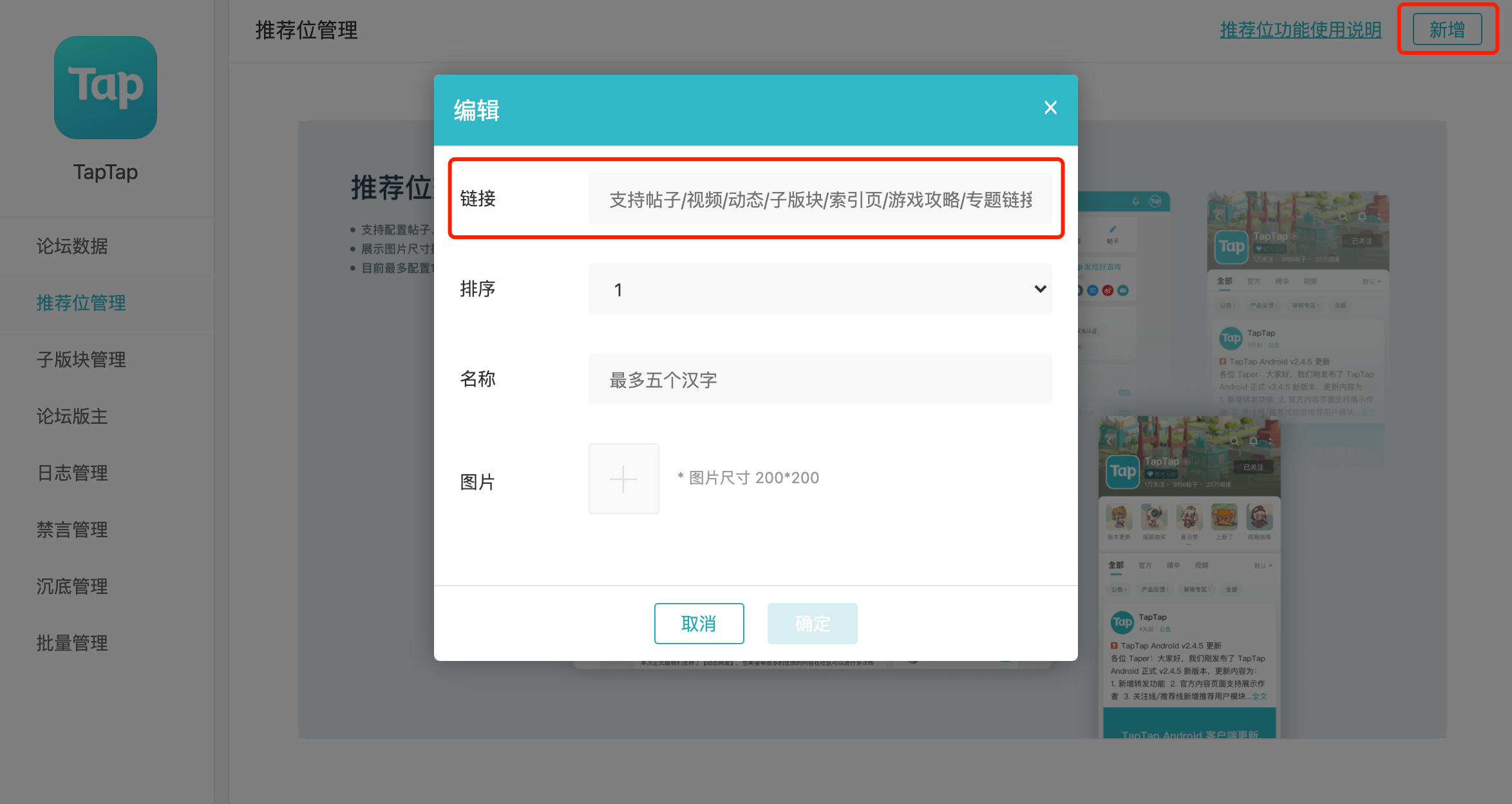Viewport: 1512px width, 804px height.
Task: Open 禁言管理 from the sidebar
Action: coord(71,530)
